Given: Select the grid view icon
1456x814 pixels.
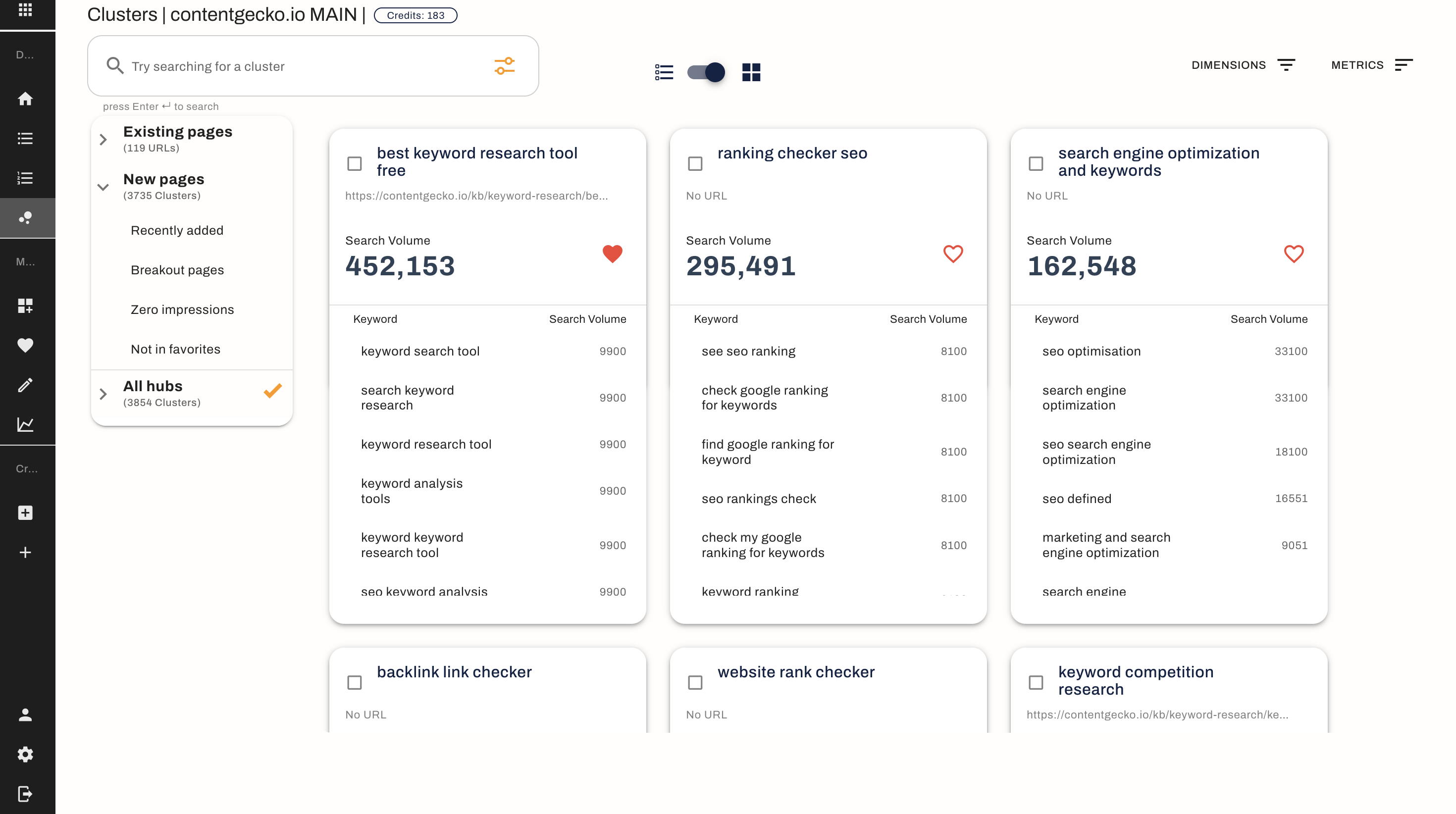Looking at the screenshot, I should pyautogui.click(x=751, y=72).
